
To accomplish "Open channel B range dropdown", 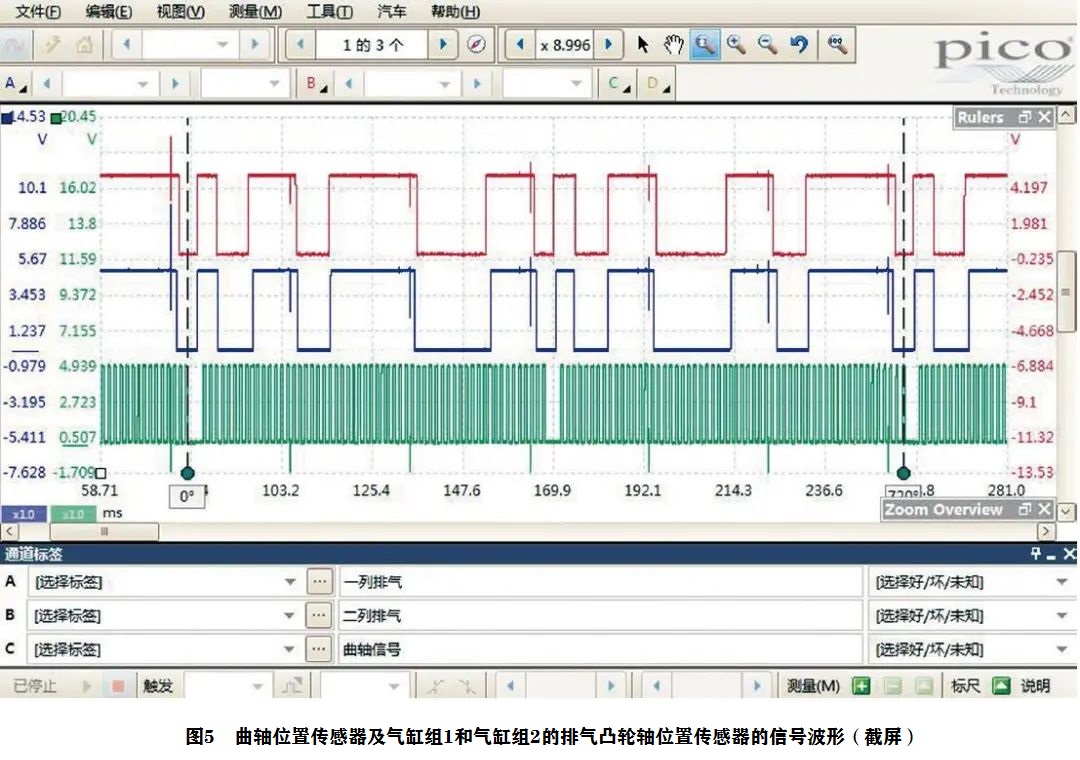I will point(444,84).
